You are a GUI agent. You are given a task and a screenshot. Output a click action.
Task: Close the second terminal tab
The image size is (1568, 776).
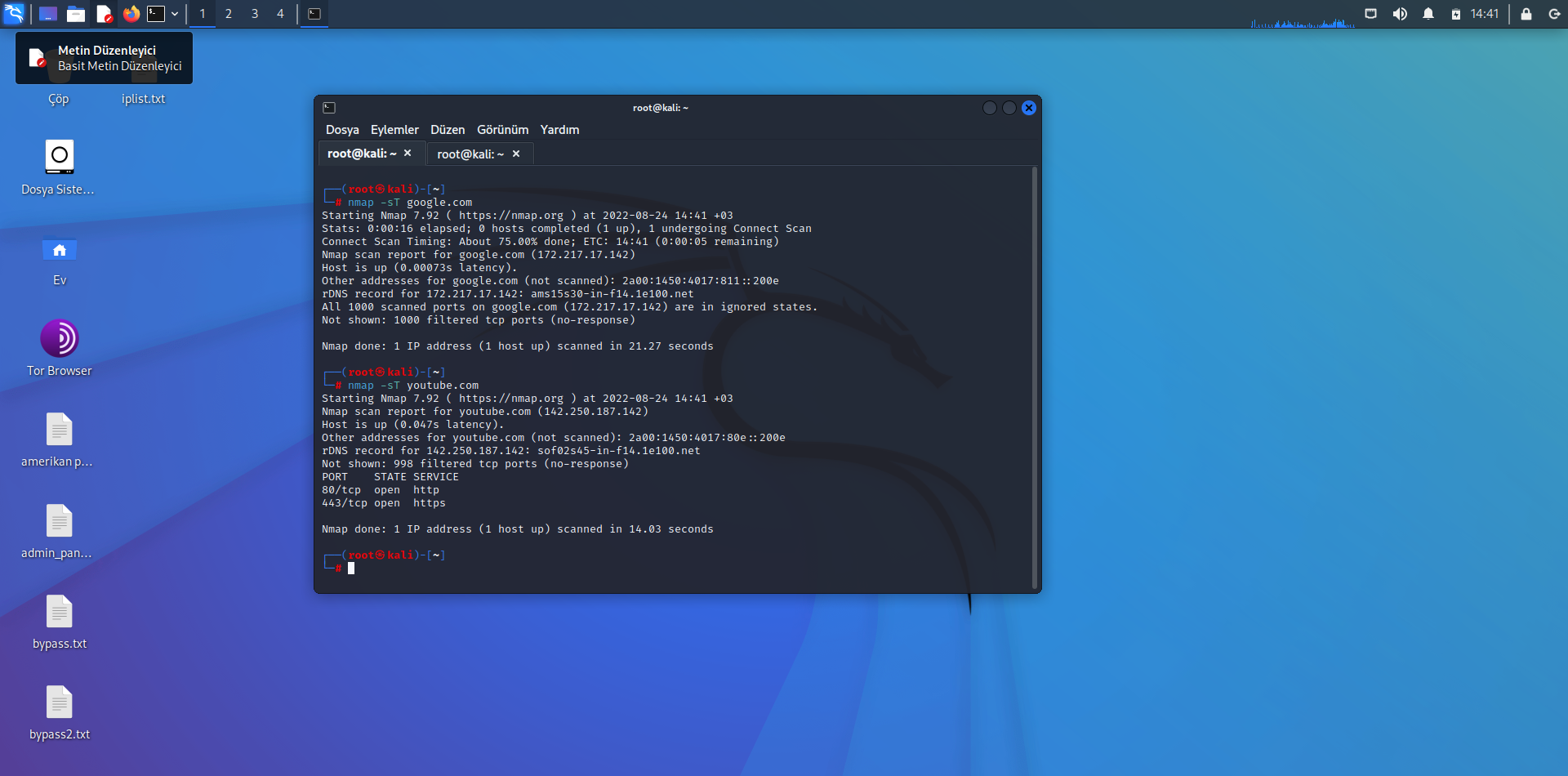click(516, 154)
